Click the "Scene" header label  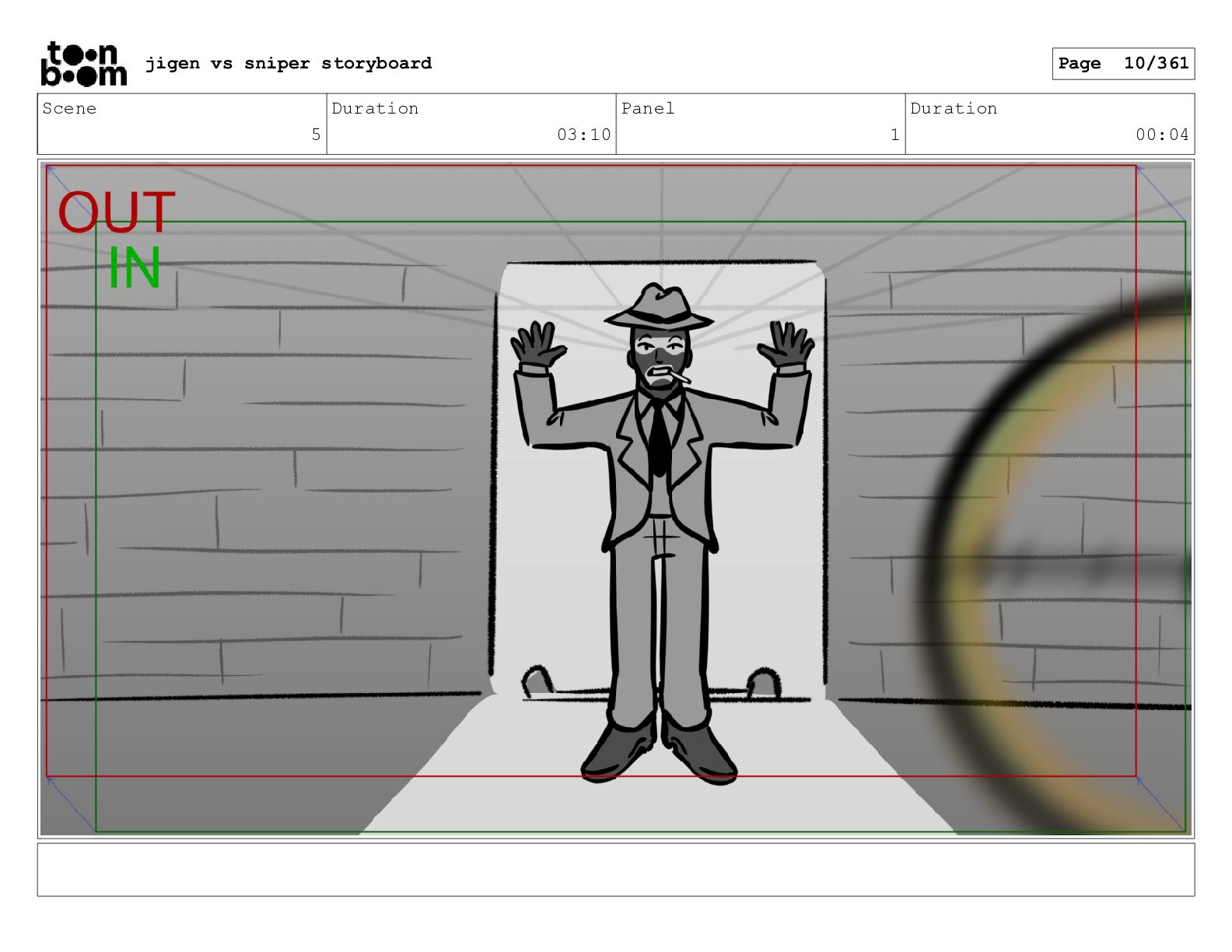69,108
